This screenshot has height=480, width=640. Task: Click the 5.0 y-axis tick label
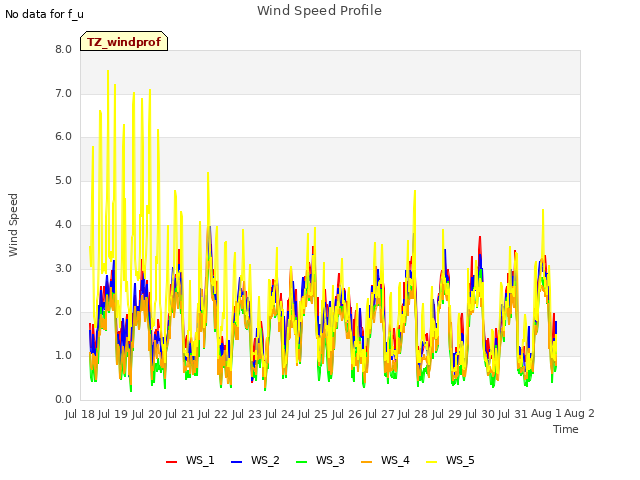tap(63, 180)
